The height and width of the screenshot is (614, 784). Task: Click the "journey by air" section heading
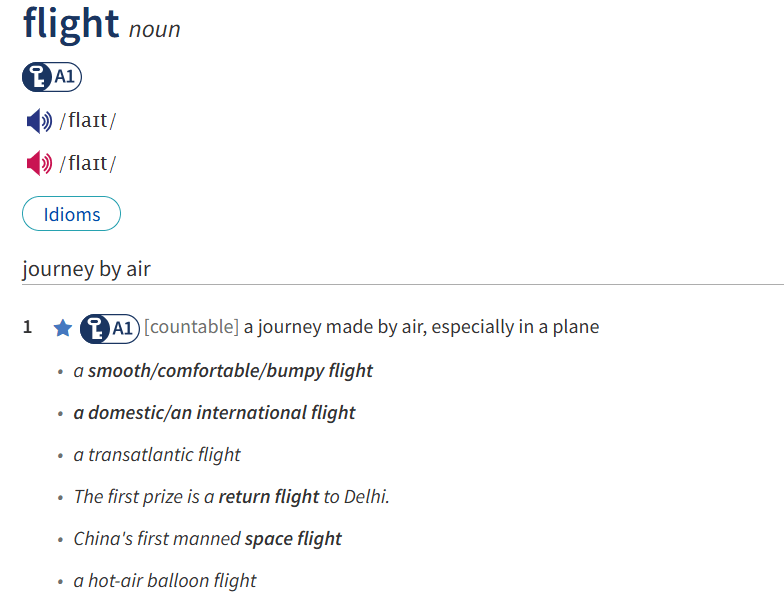86,269
